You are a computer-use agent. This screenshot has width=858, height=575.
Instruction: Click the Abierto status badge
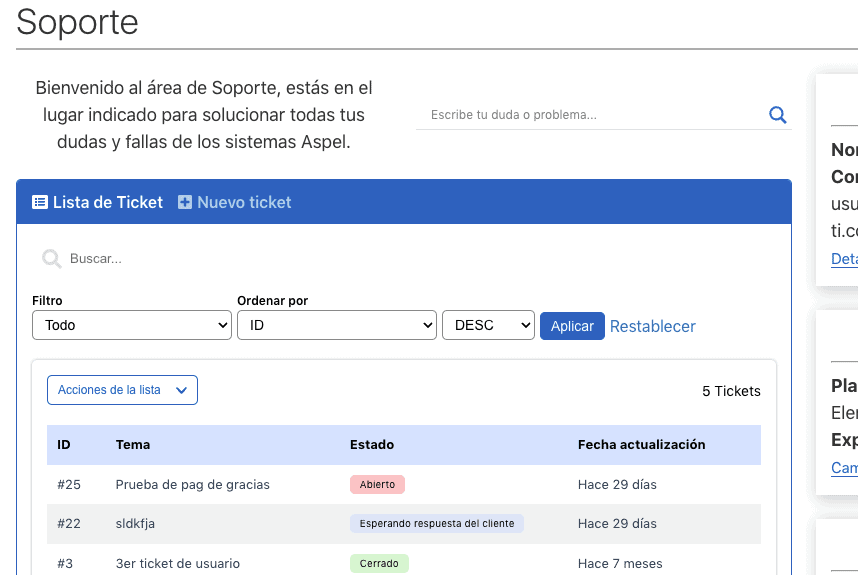tap(378, 485)
